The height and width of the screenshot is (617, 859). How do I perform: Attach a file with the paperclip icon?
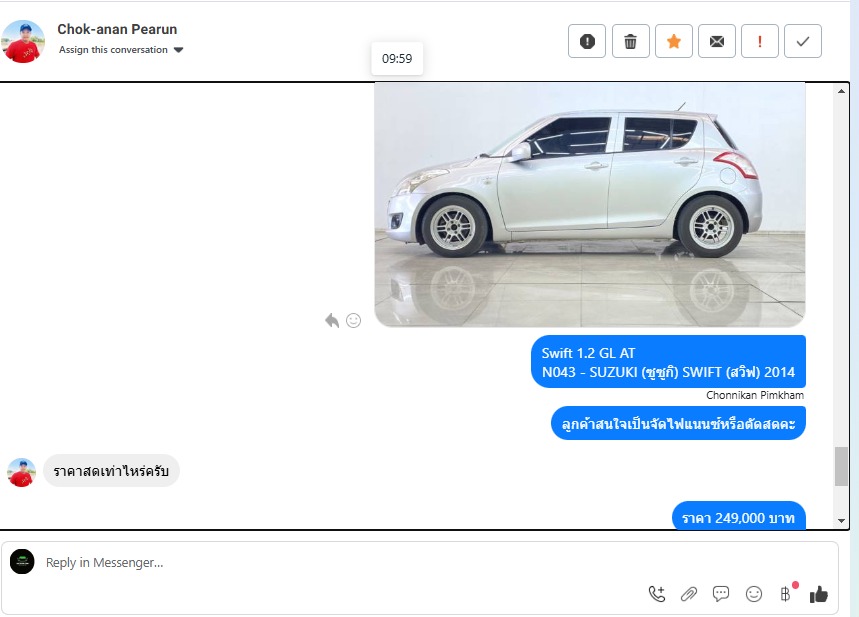[689, 594]
